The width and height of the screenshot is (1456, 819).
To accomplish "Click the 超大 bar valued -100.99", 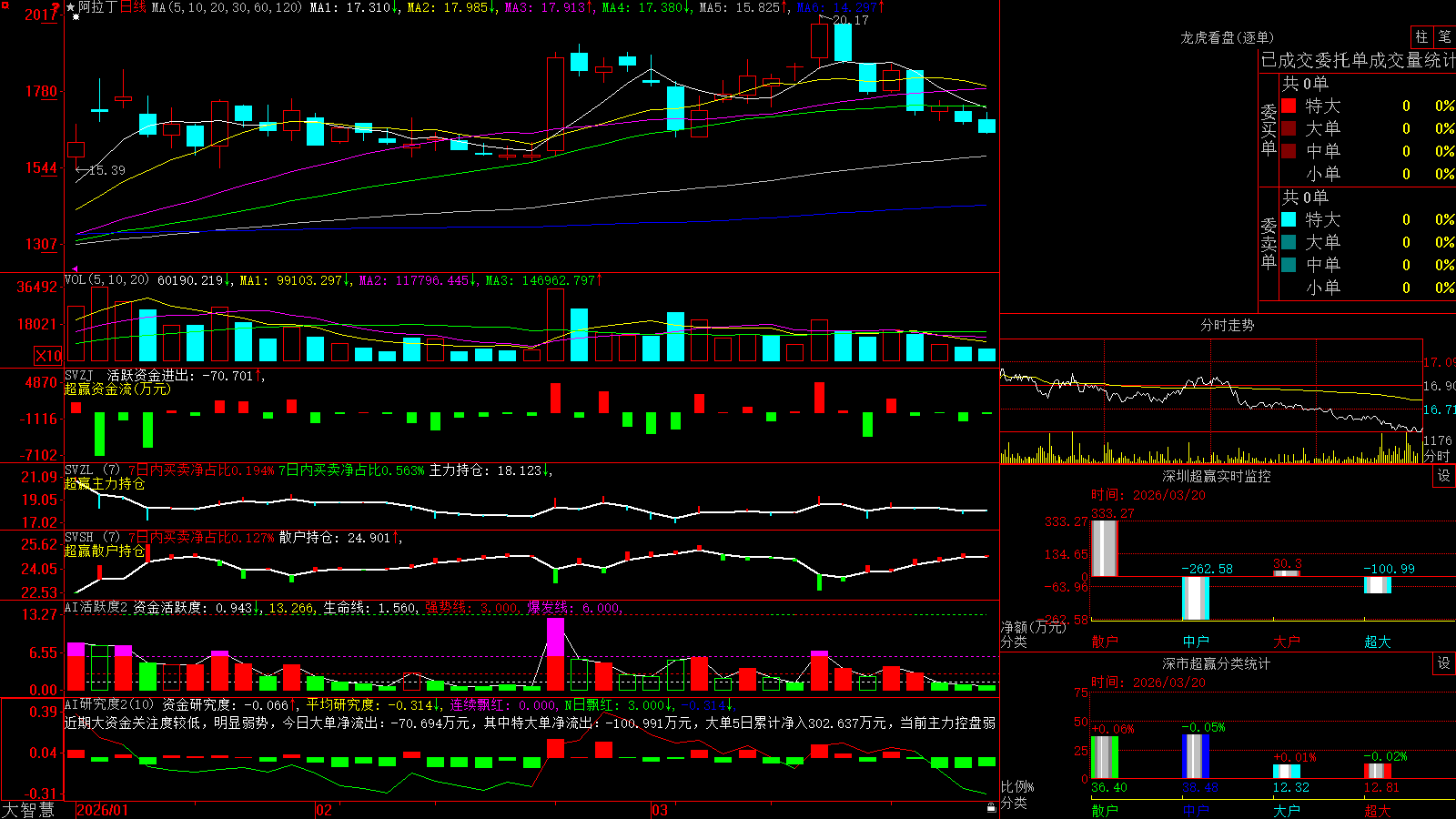I will pyautogui.click(x=1378, y=585).
